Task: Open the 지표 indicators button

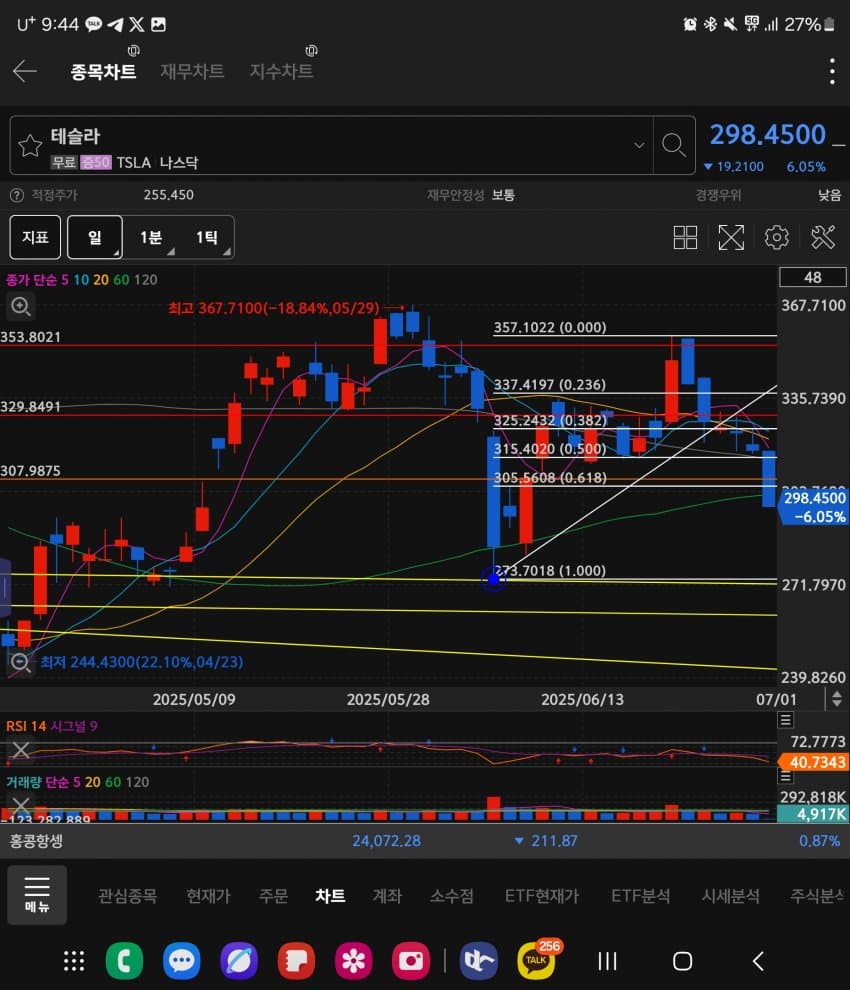Action: [35, 237]
